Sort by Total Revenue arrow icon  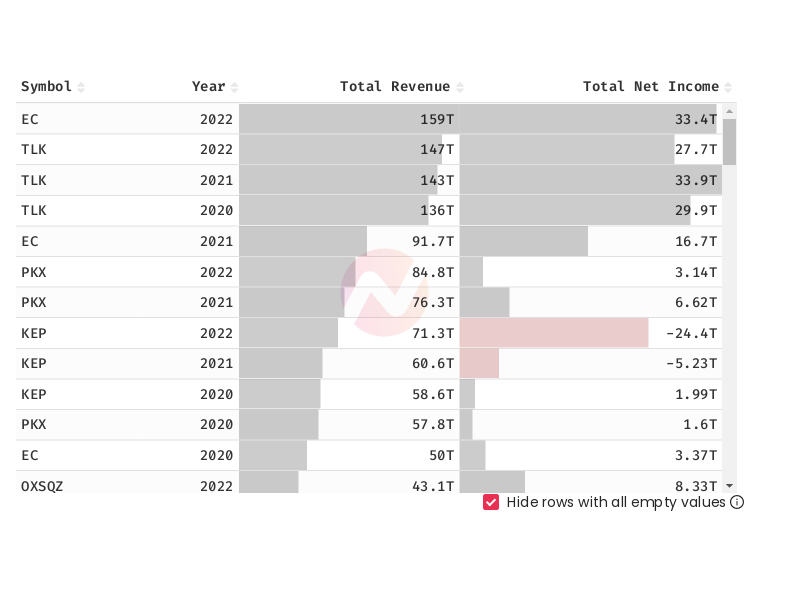coord(460,87)
